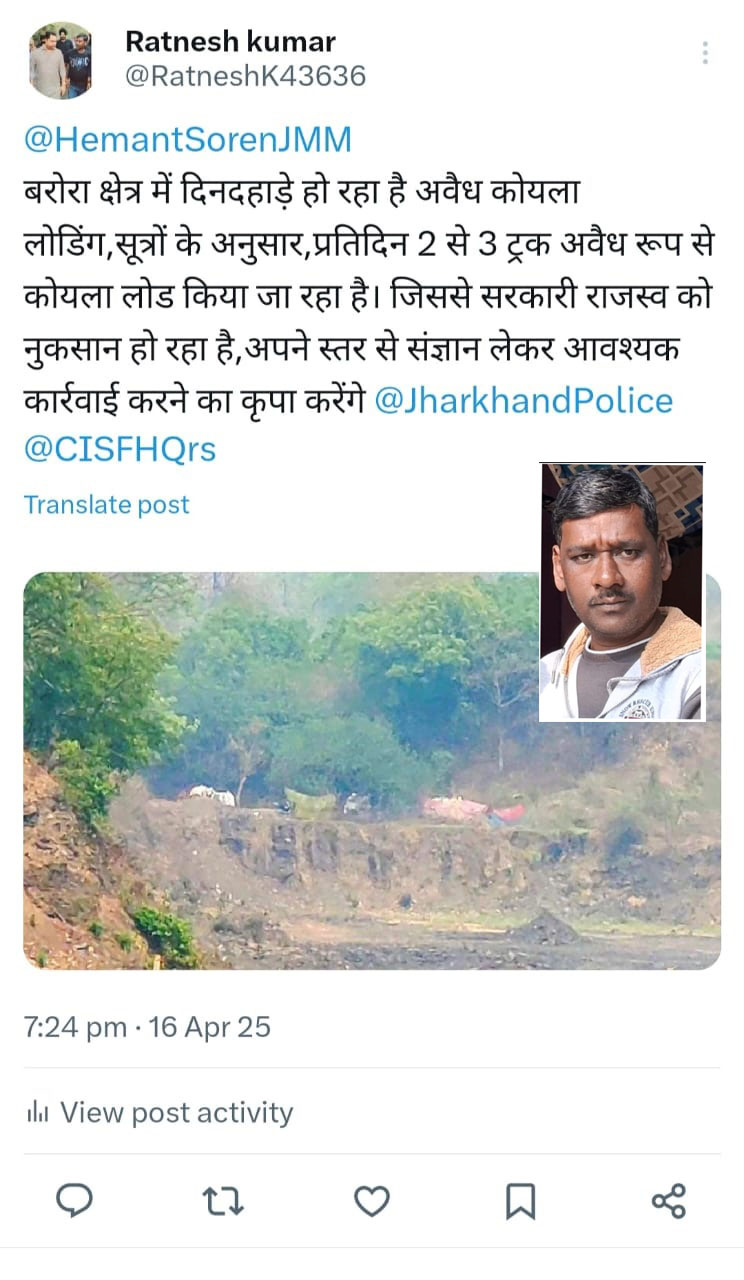Click the 16 Apr 25 date
Viewport: 744px width, 1280px height.
[x=210, y=1027]
